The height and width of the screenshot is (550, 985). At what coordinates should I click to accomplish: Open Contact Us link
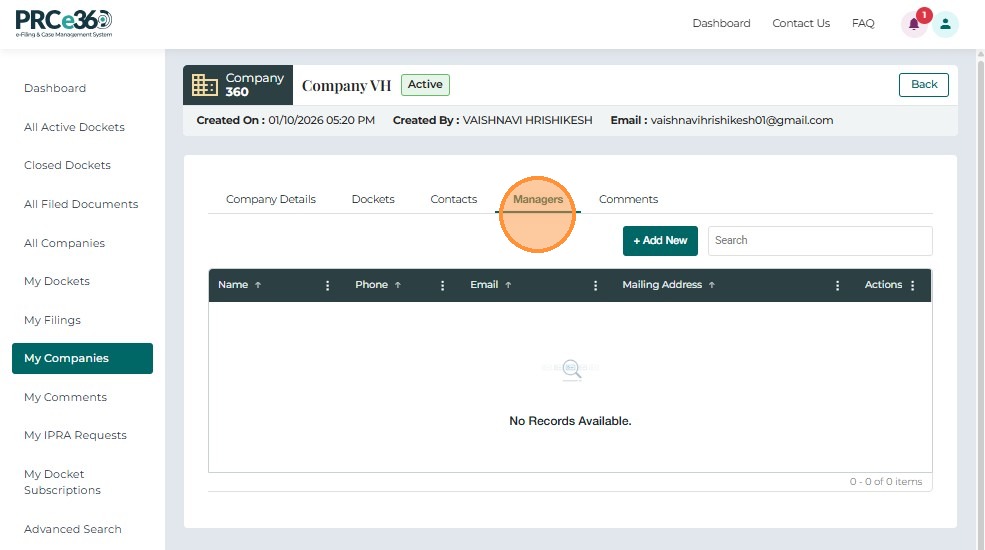click(x=801, y=23)
